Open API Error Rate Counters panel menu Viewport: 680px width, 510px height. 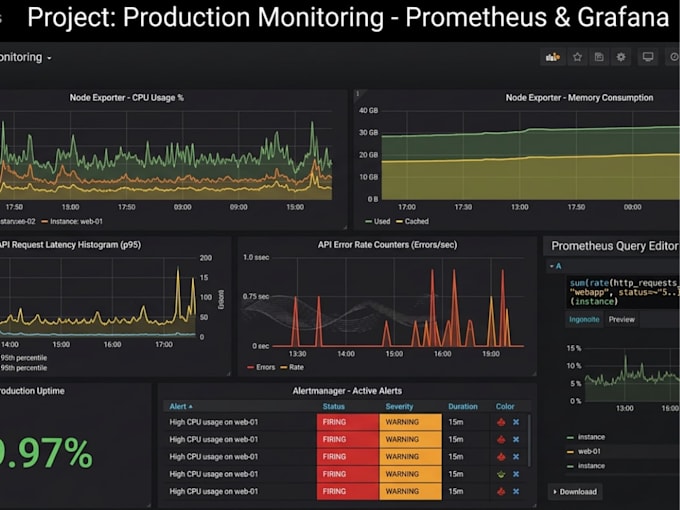[387, 245]
